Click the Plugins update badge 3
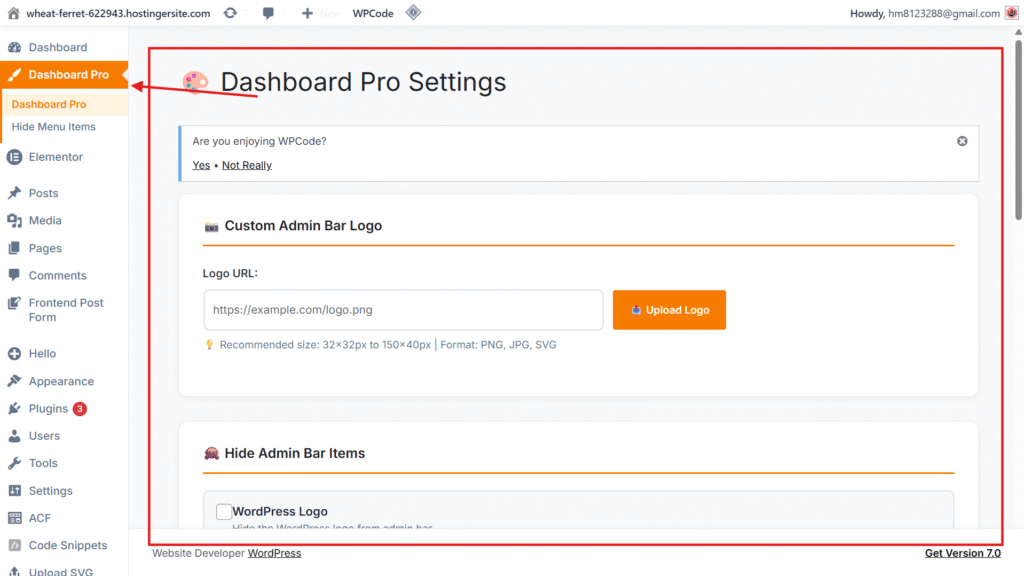Image resolution: width=1024 pixels, height=576 pixels. click(80, 409)
